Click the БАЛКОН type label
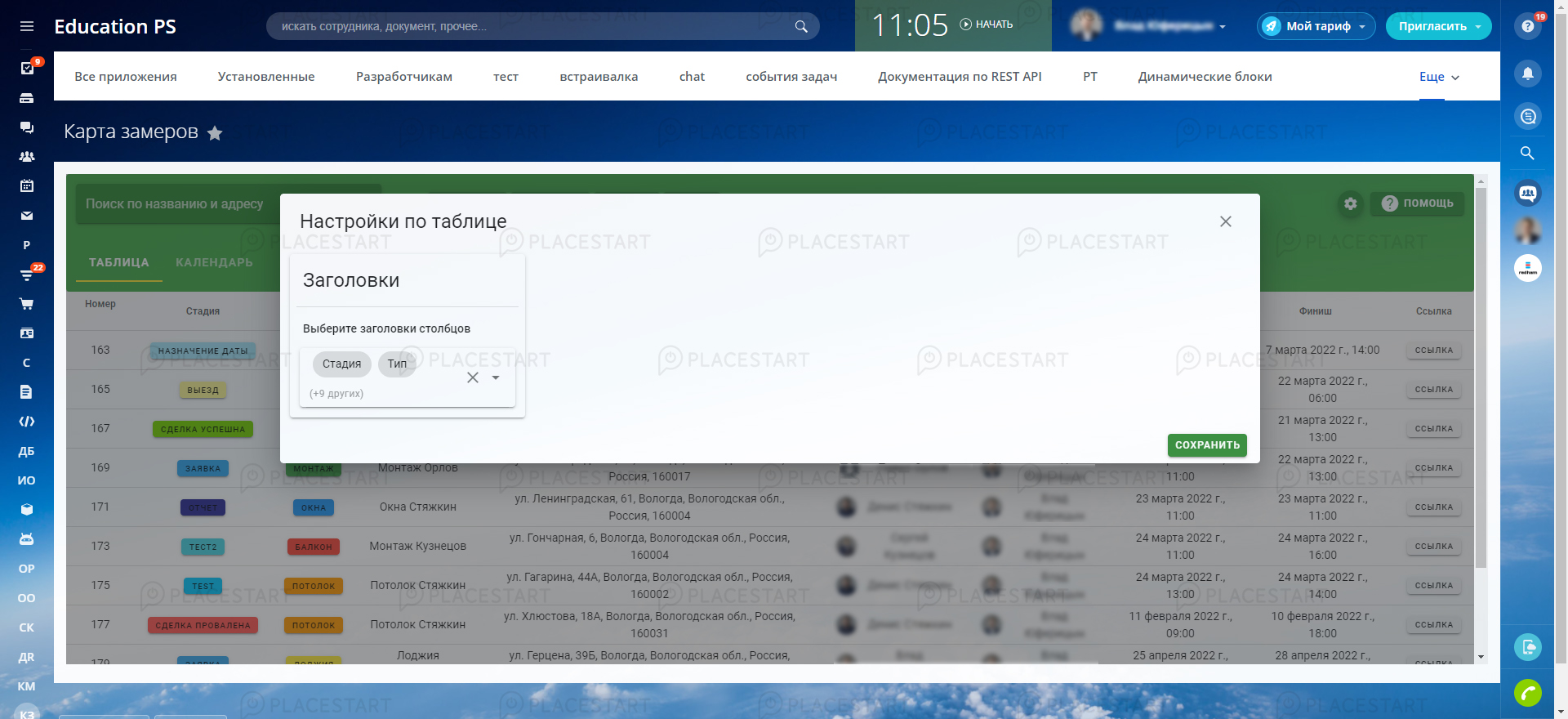The width and height of the screenshot is (1568, 719). 314,547
